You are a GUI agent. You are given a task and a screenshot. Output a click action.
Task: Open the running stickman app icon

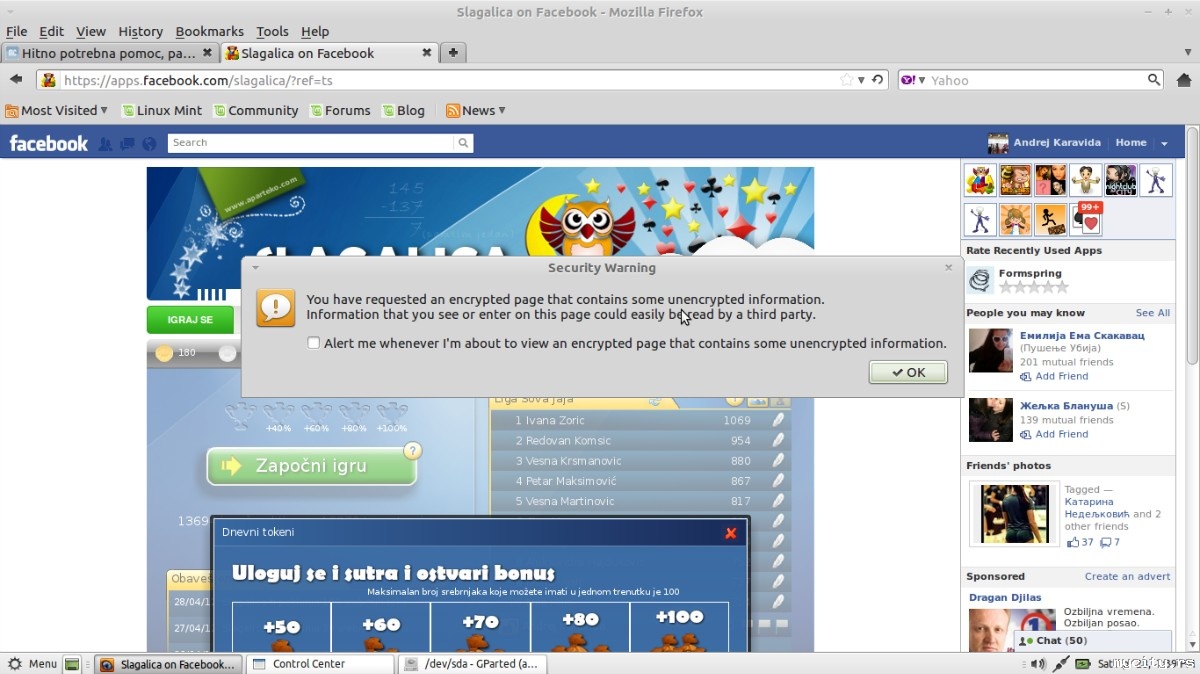1051,218
